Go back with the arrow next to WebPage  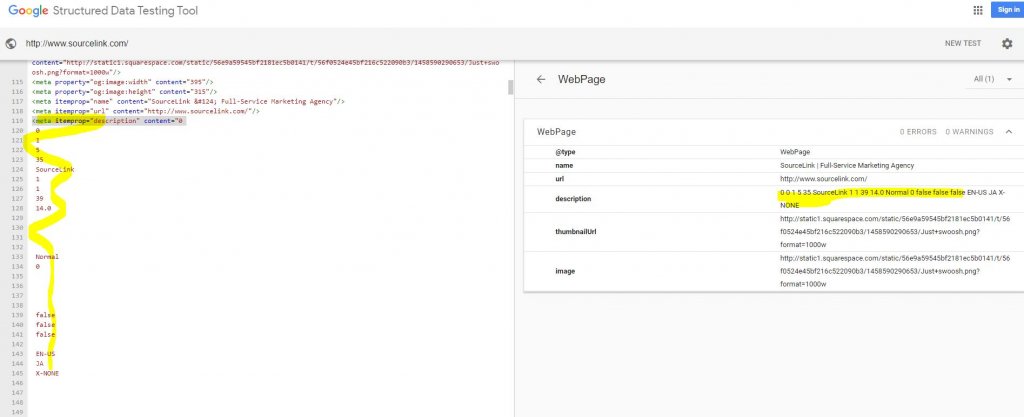click(540, 79)
